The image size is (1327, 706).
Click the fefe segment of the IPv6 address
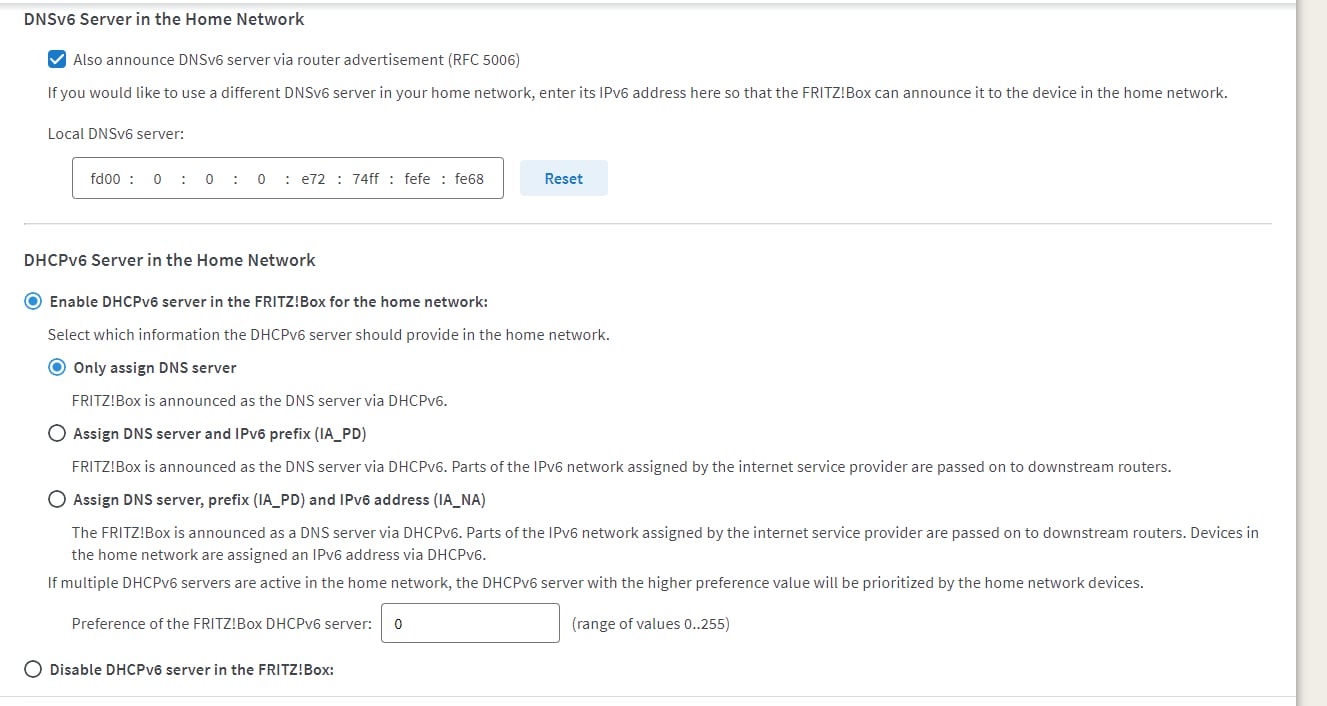tap(417, 178)
